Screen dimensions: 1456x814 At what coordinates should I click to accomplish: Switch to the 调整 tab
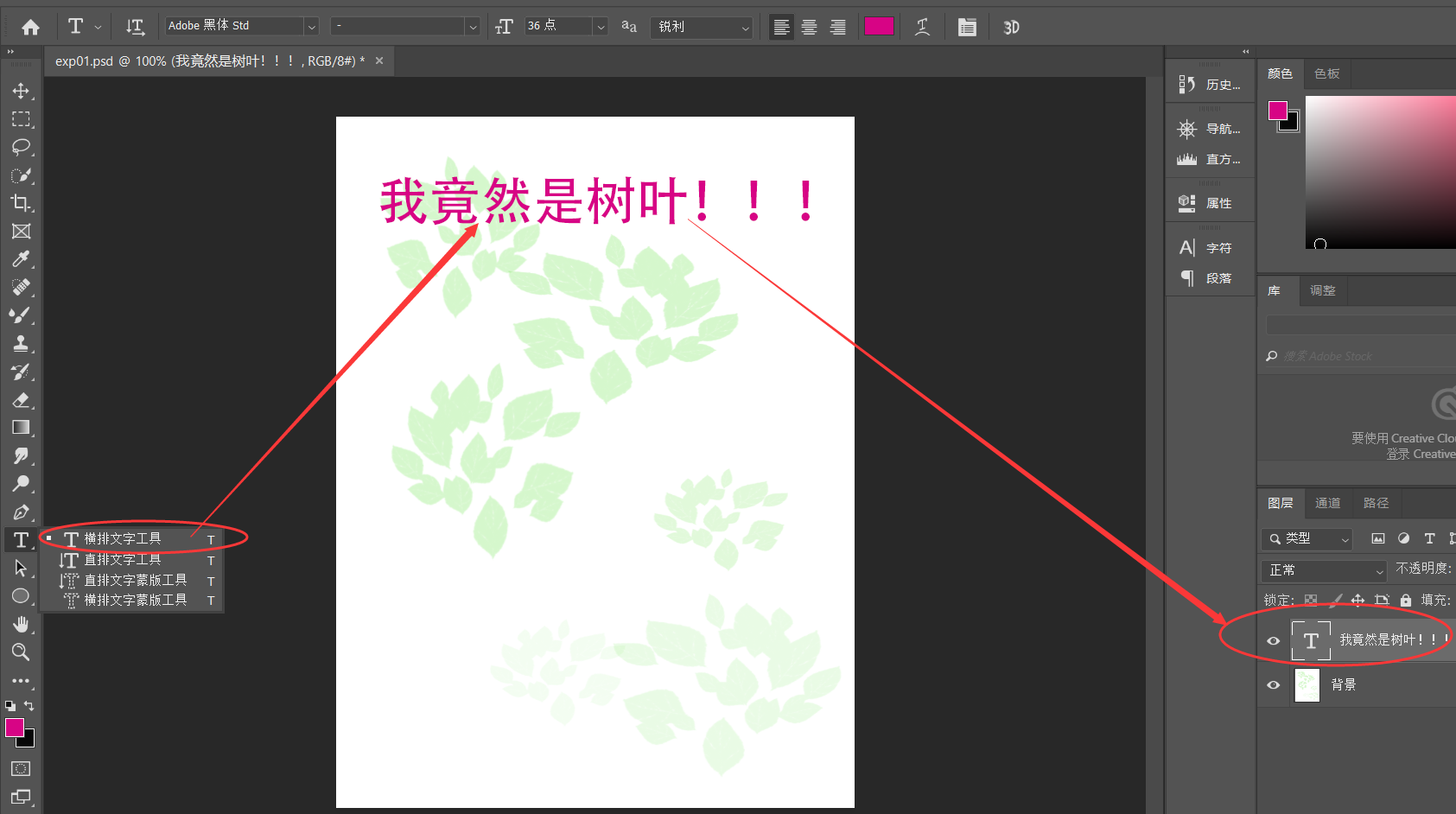pos(1322,290)
